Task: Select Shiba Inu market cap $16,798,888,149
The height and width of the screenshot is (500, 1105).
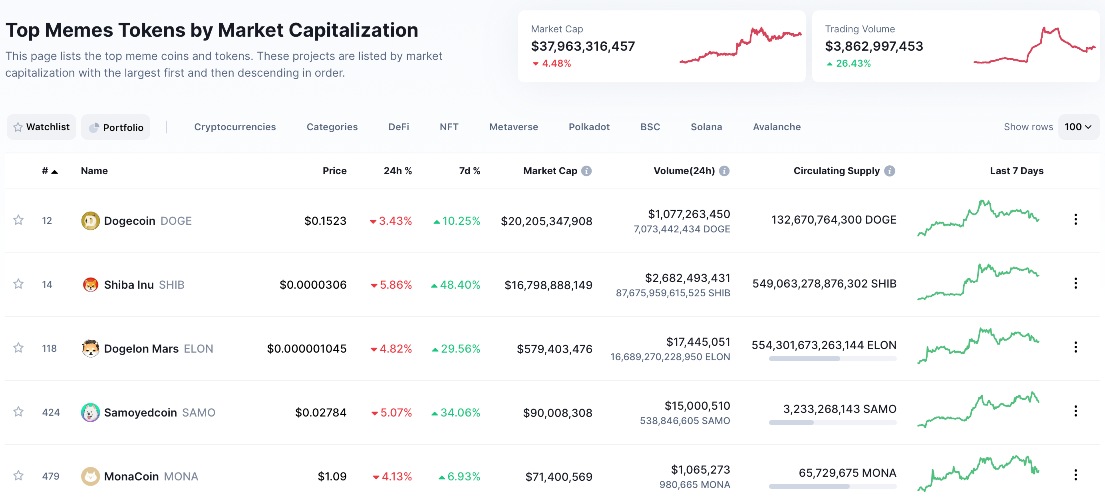Action: [x=548, y=285]
